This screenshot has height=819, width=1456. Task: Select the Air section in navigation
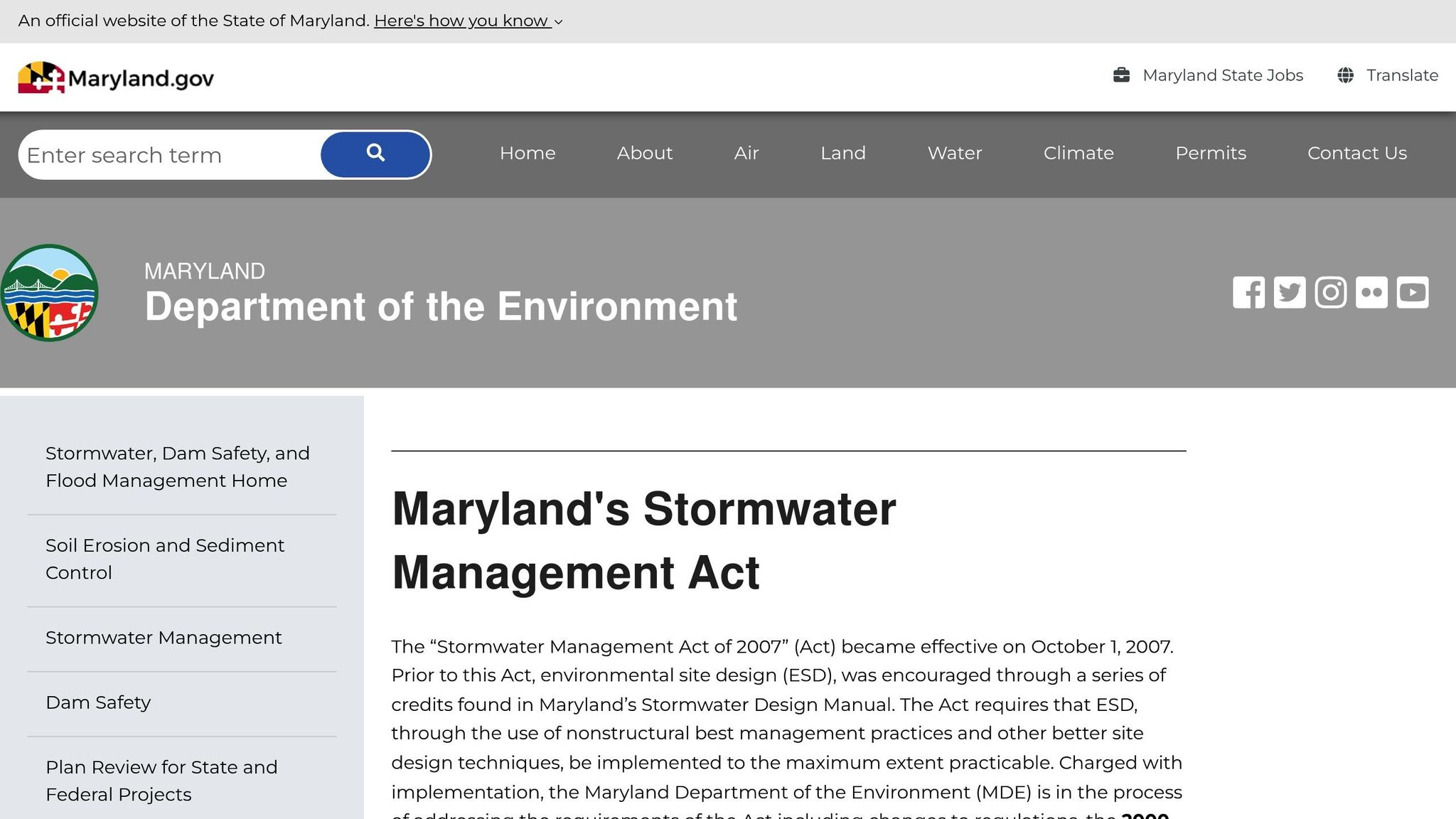click(746, 154)
